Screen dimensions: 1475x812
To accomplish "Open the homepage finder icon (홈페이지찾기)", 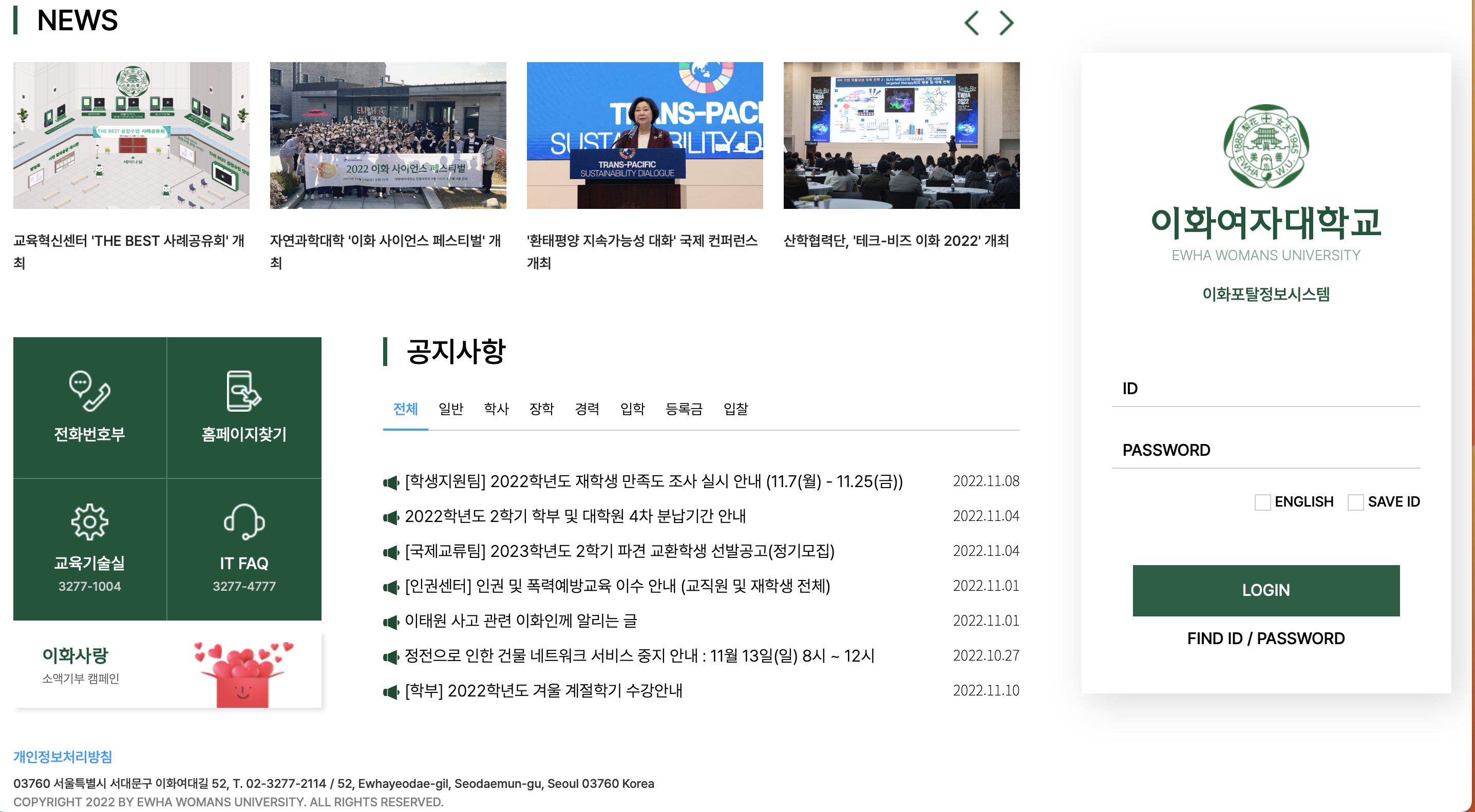I will pos(244,392).
